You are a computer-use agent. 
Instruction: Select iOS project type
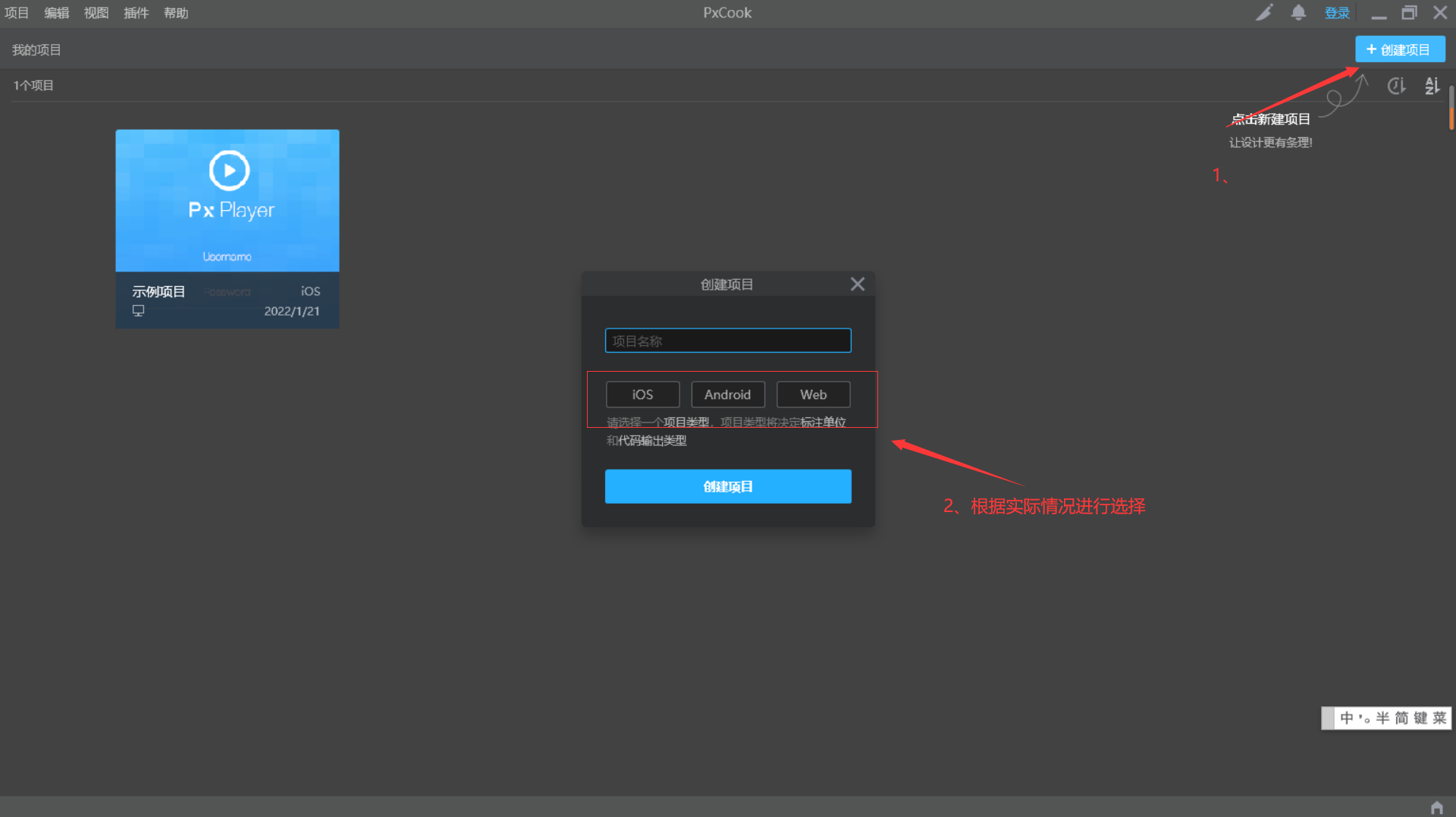642,394
